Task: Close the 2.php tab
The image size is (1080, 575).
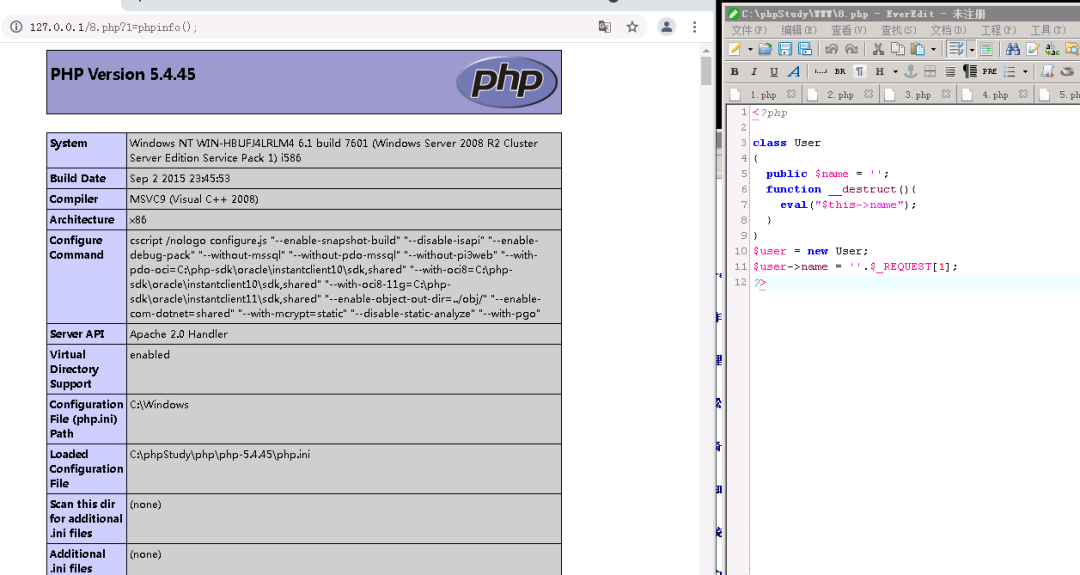Action: tap(869, 94)
